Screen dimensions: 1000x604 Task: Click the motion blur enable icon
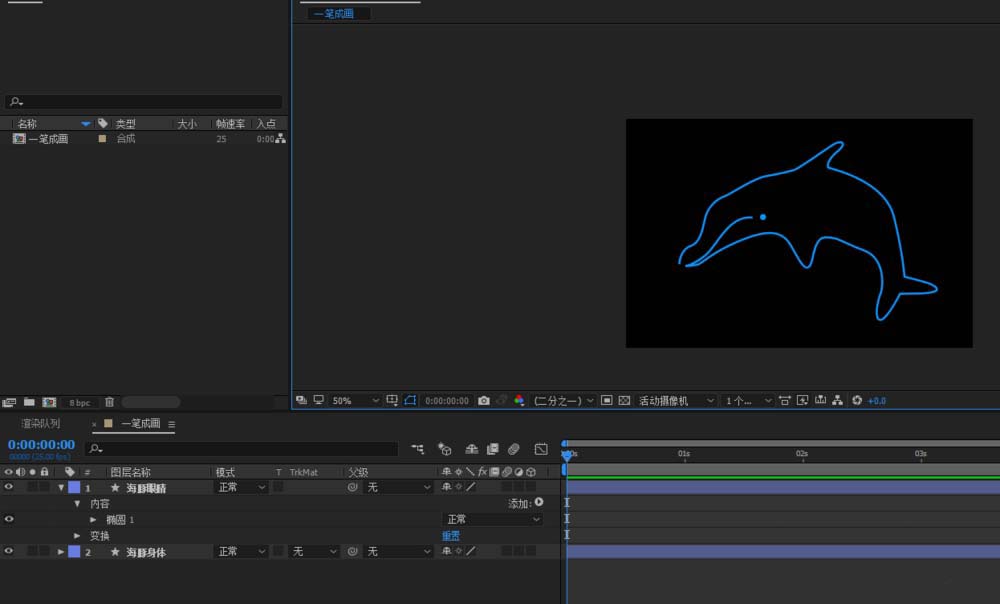(x=513, y=450)
